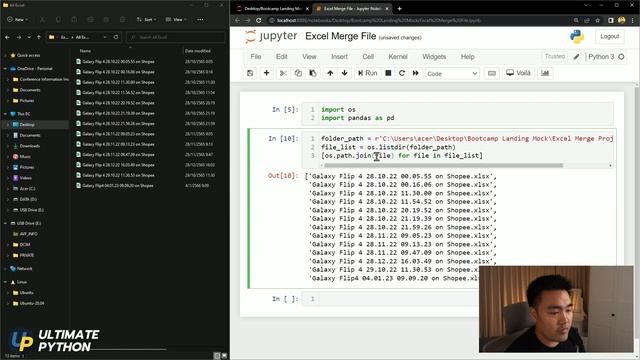Open recent locations chevron in File Explorer
This screenshot has height=360, width=640.
click(x=29, y=37)
